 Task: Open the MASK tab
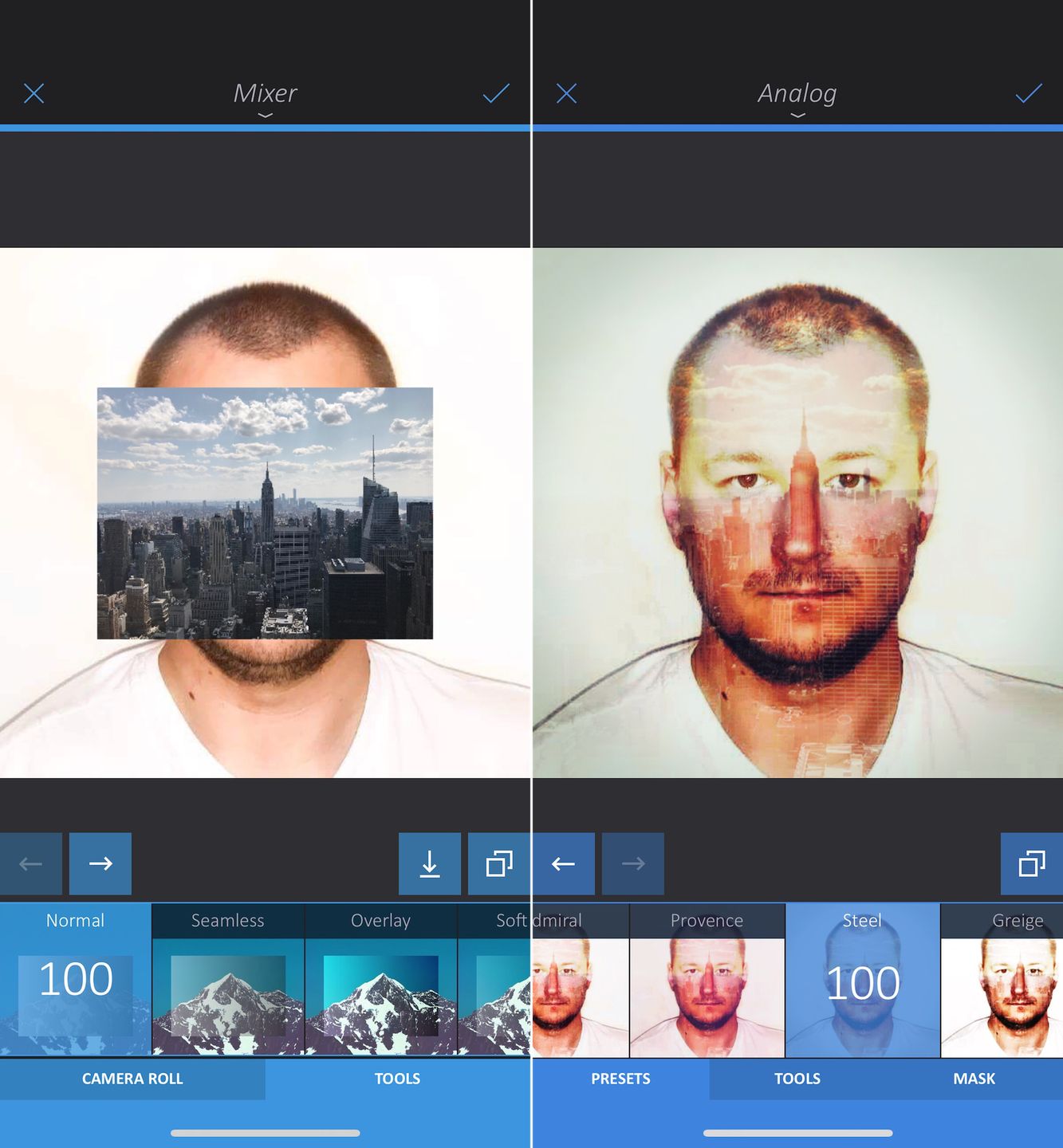pos(974,1079)
